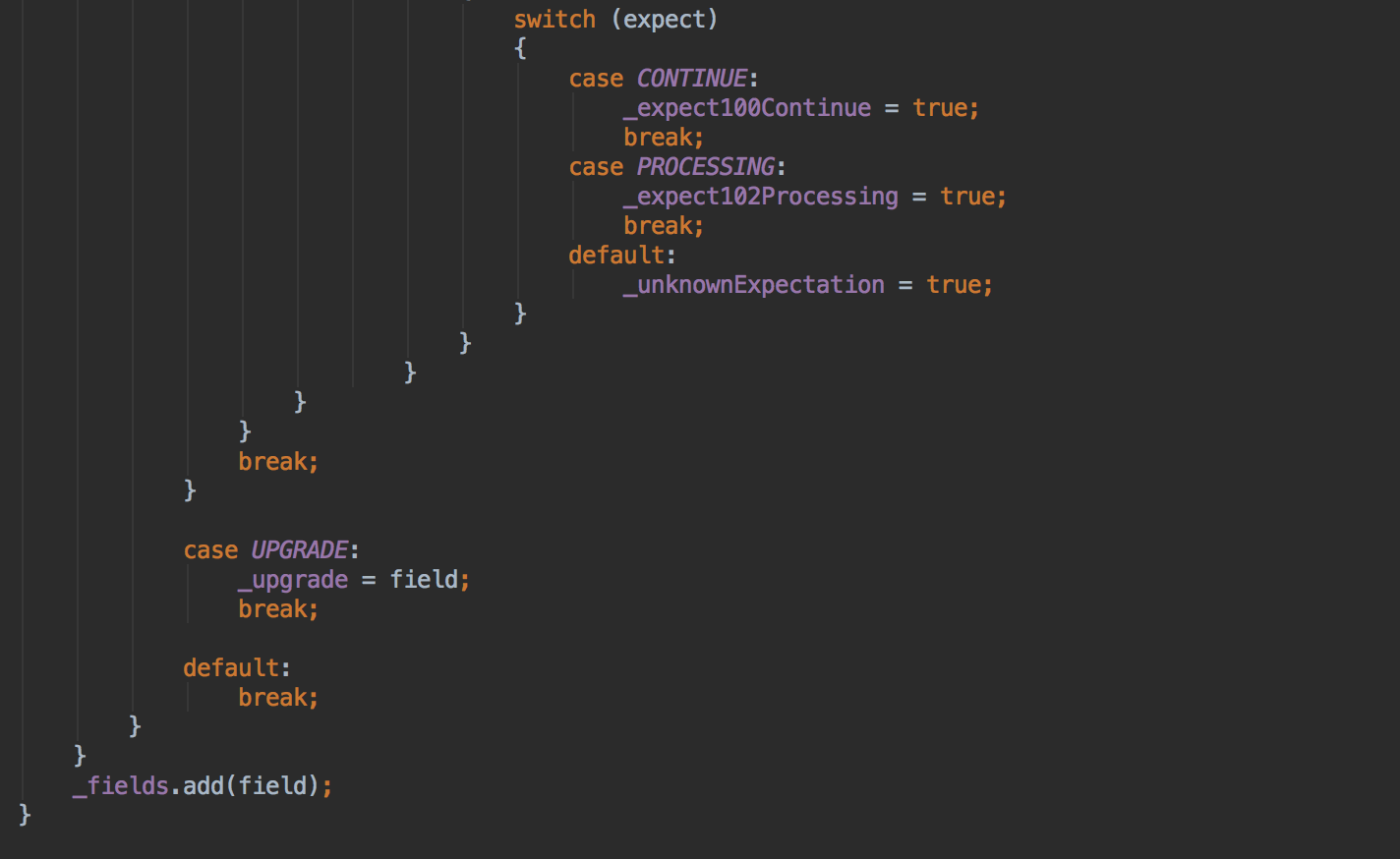The height and width of the screenshot is (859, 1400).
Task: Click the PROCESSING case constant
Action: [x=705, y=167]
